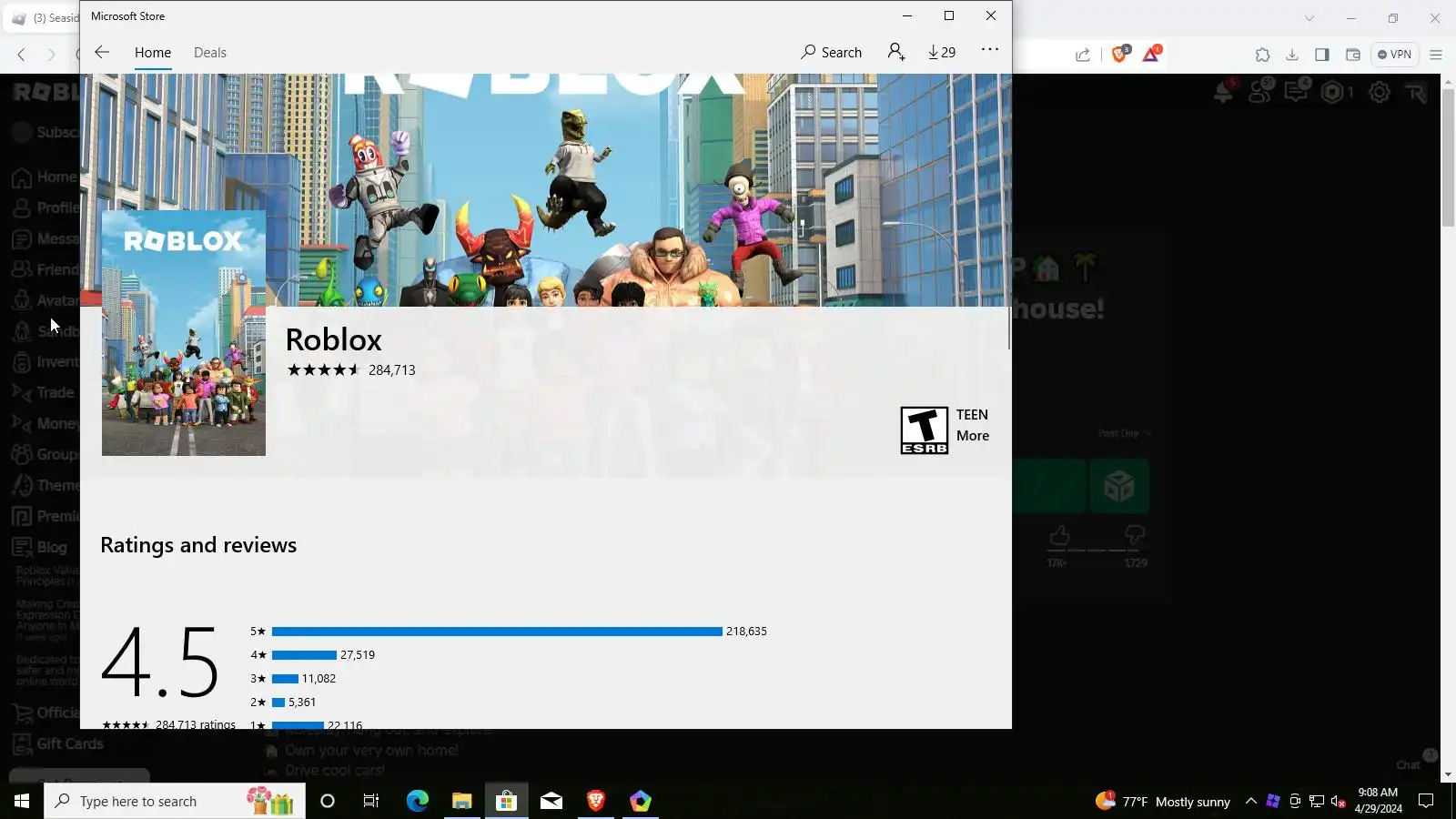Viewport: 1456px width, 819px height.
Task: Show hidden system tray icons
Action: coord(1251,802)
